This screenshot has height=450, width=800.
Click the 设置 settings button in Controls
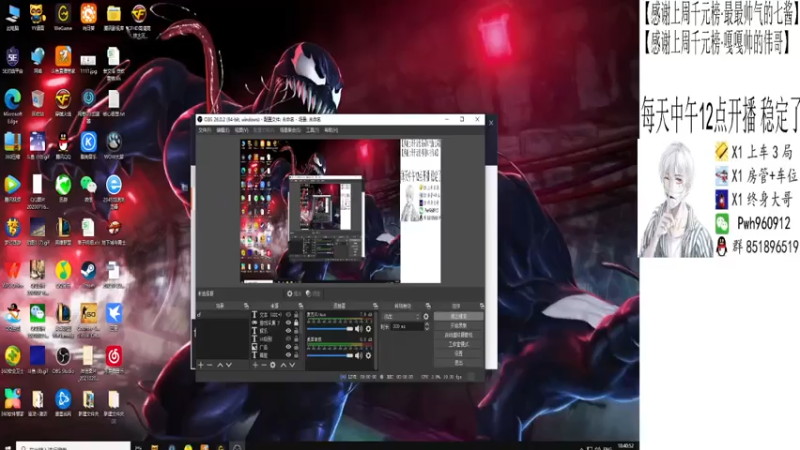click(459, 354)
